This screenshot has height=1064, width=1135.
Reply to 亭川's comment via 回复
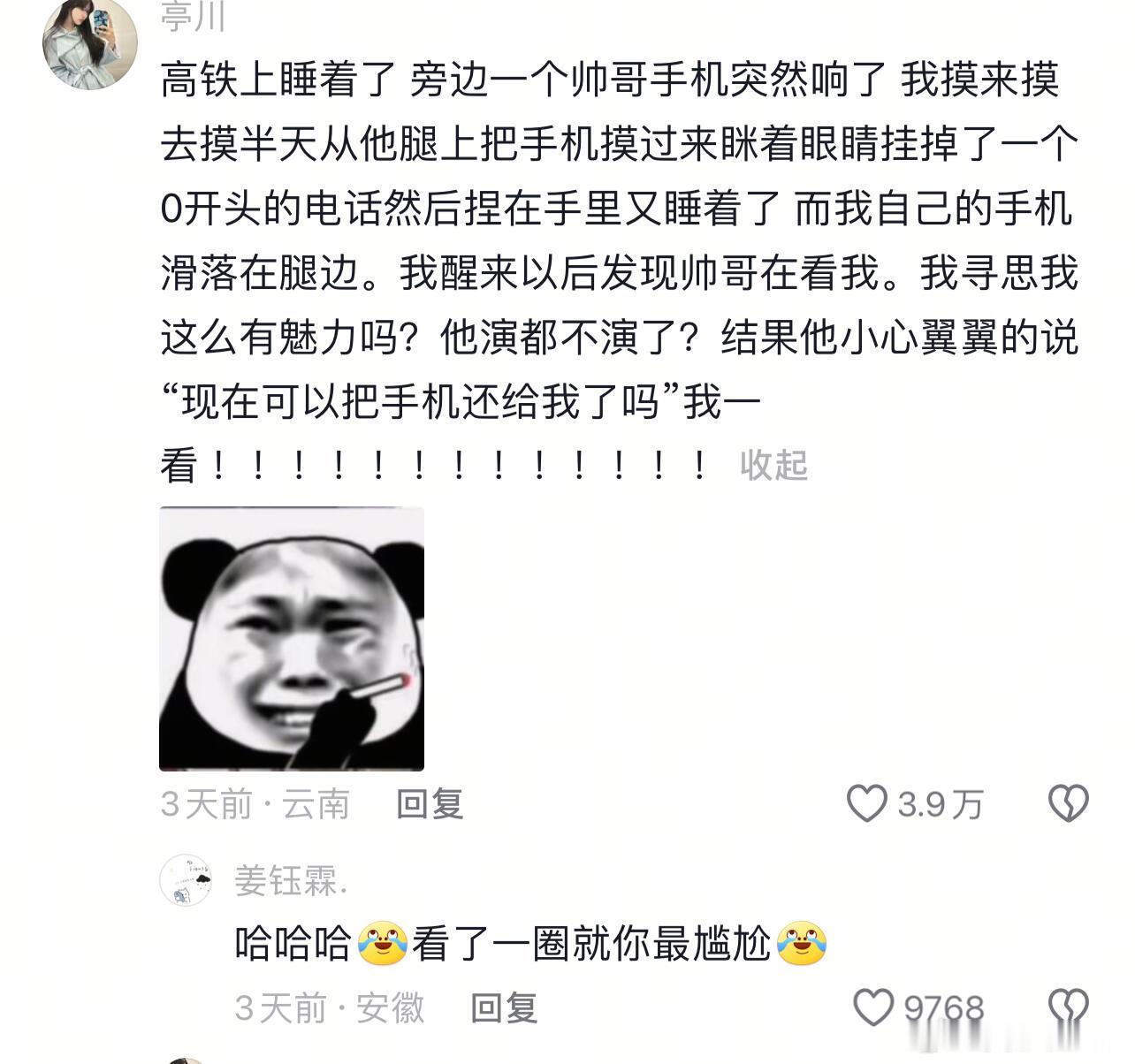tap(430, 804)
